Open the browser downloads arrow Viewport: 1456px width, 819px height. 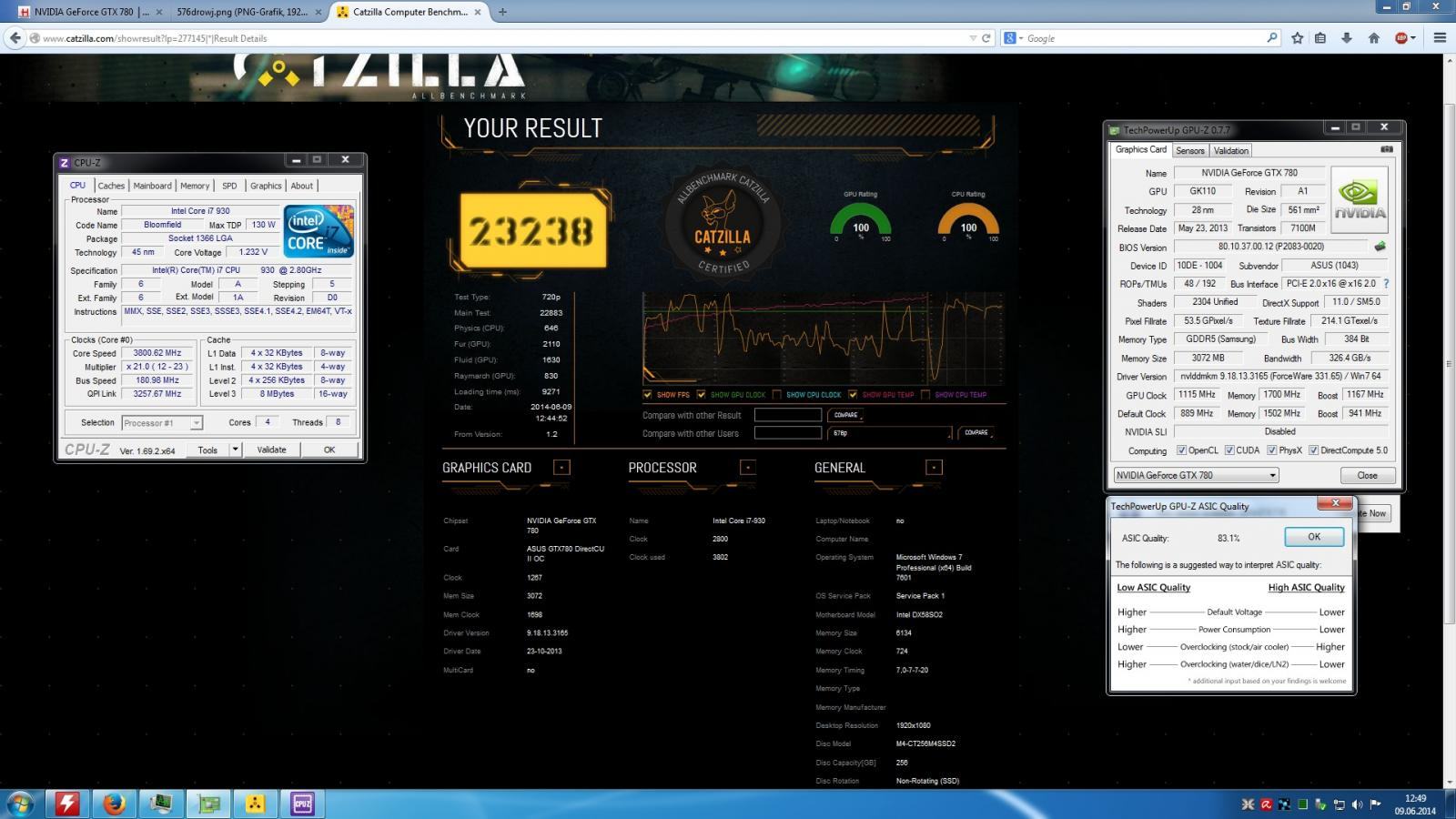1347,38
